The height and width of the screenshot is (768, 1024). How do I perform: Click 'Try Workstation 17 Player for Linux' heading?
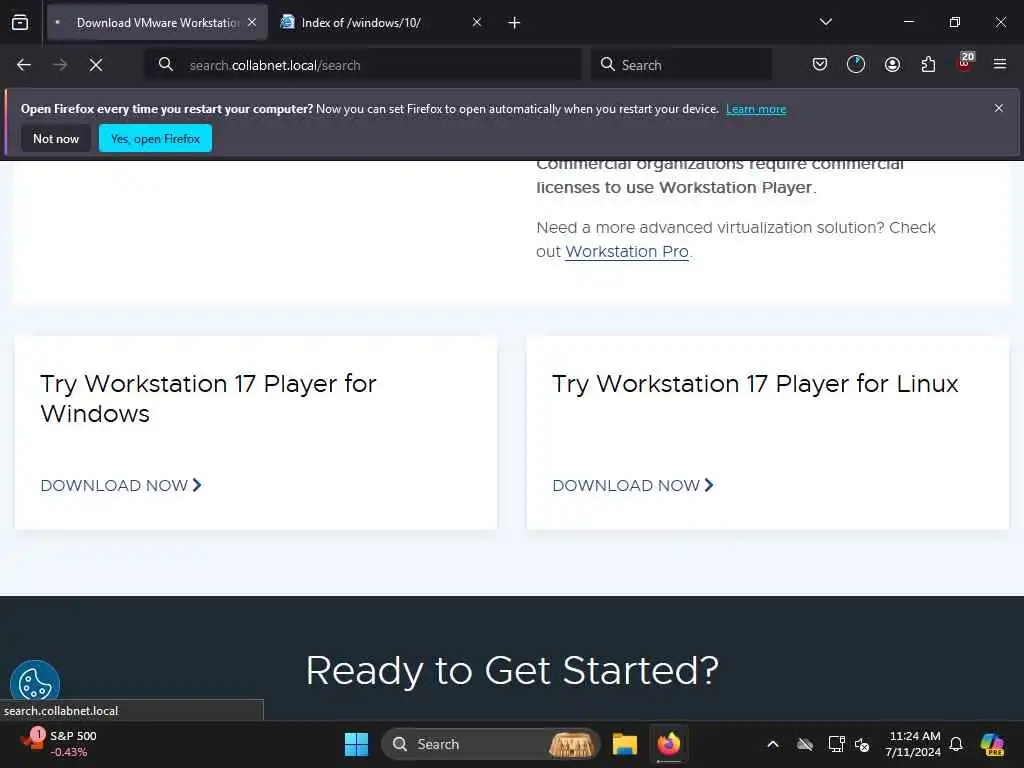(755, 383)
